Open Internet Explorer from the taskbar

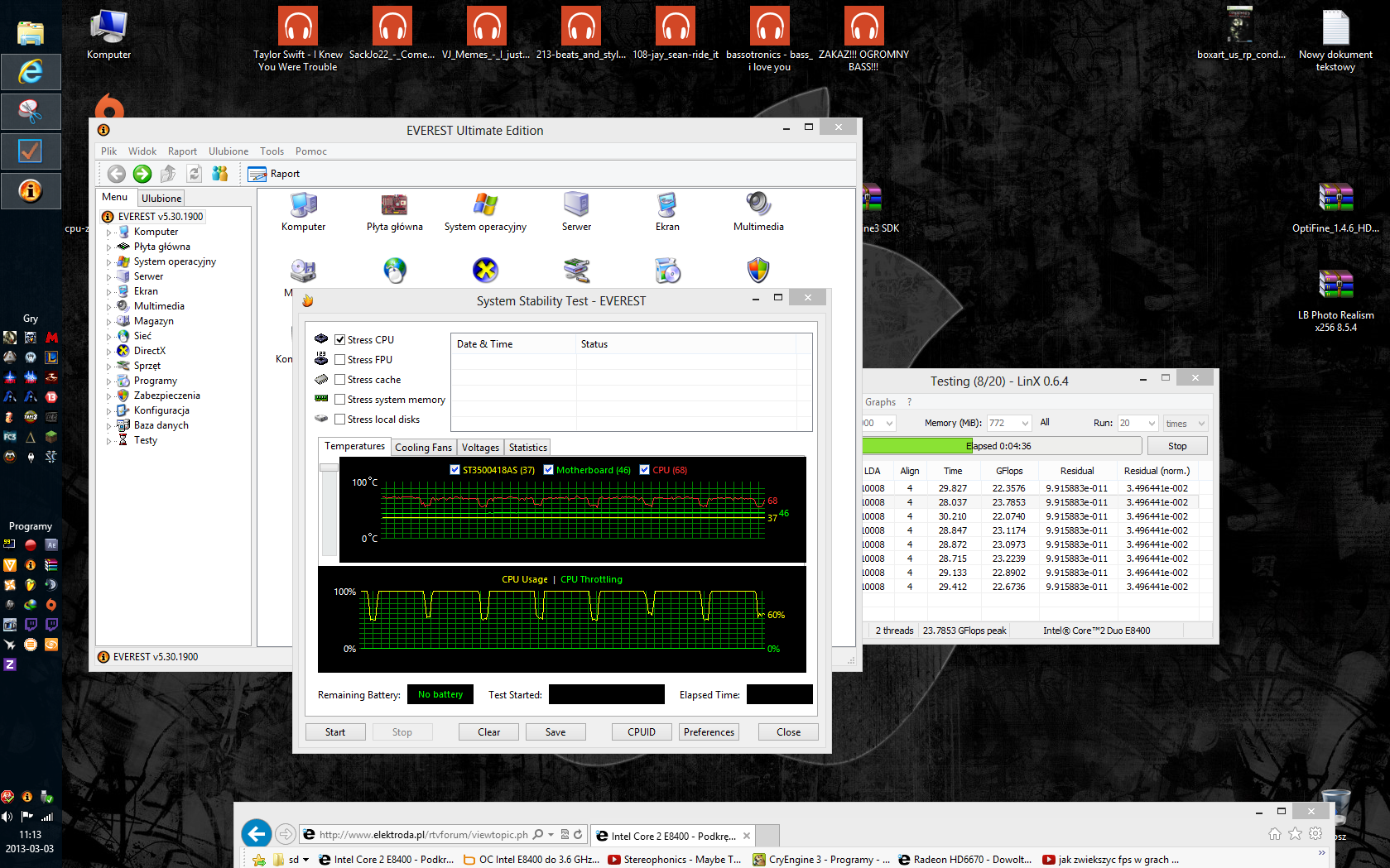31,72
